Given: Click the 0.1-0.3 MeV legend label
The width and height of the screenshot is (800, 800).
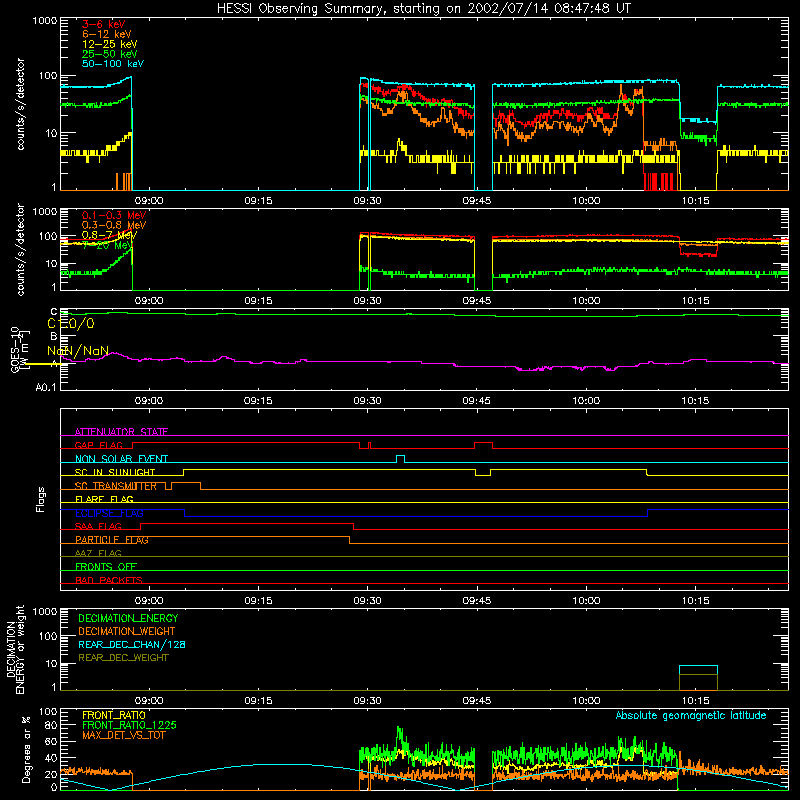Looking at the screenshot, I should click(x=114, y=215).
